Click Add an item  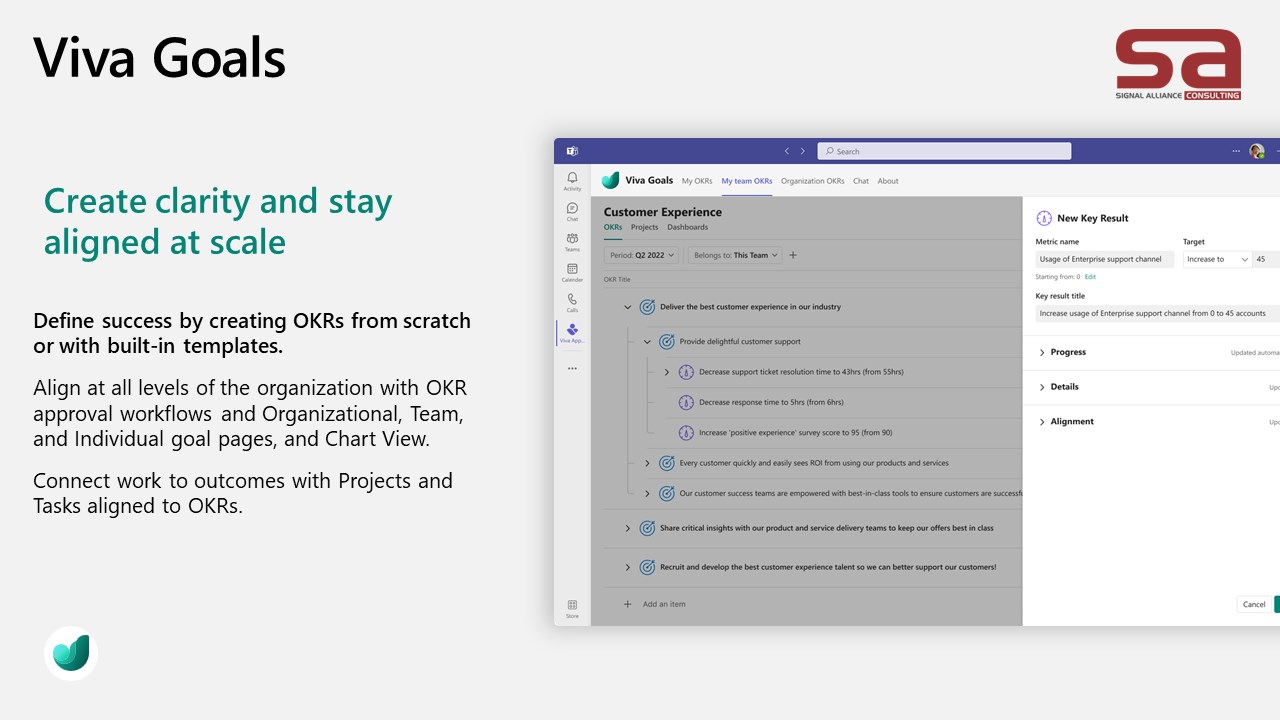(x=664, y=604)
